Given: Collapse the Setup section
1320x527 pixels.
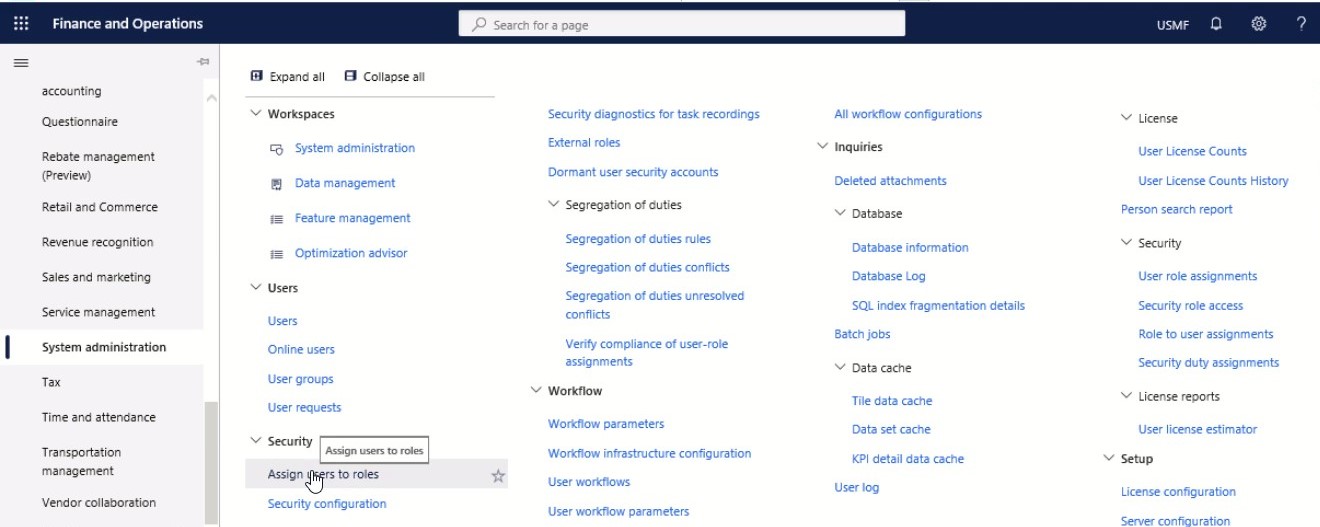Looking at the screenshot, I should pyautogui.click(x=1109, y=459).
